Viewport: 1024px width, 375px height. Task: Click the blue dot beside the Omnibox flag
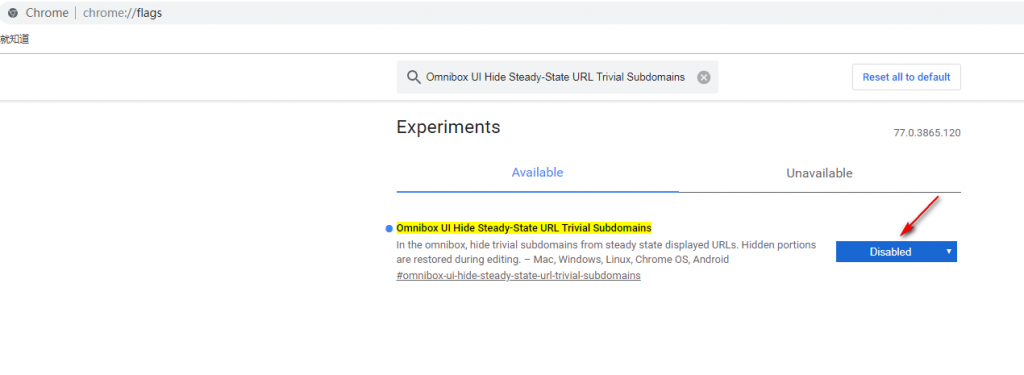389,229
